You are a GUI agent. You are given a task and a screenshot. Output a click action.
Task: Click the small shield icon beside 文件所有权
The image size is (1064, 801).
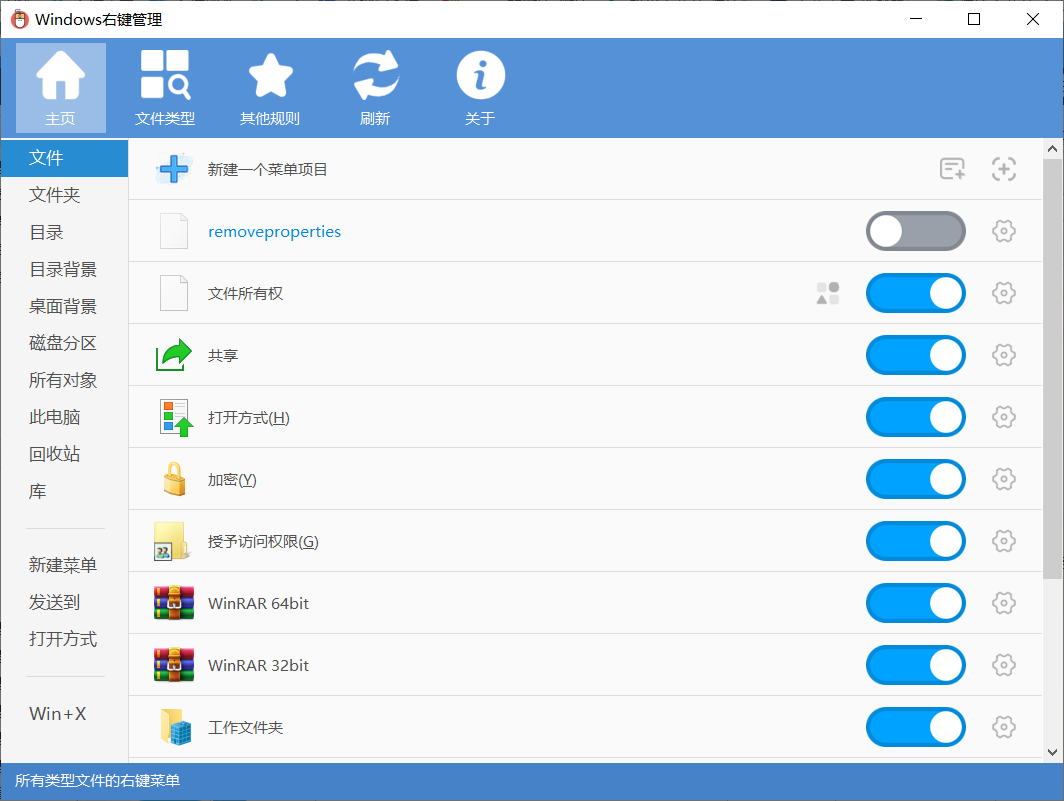(x=827, y=293)
